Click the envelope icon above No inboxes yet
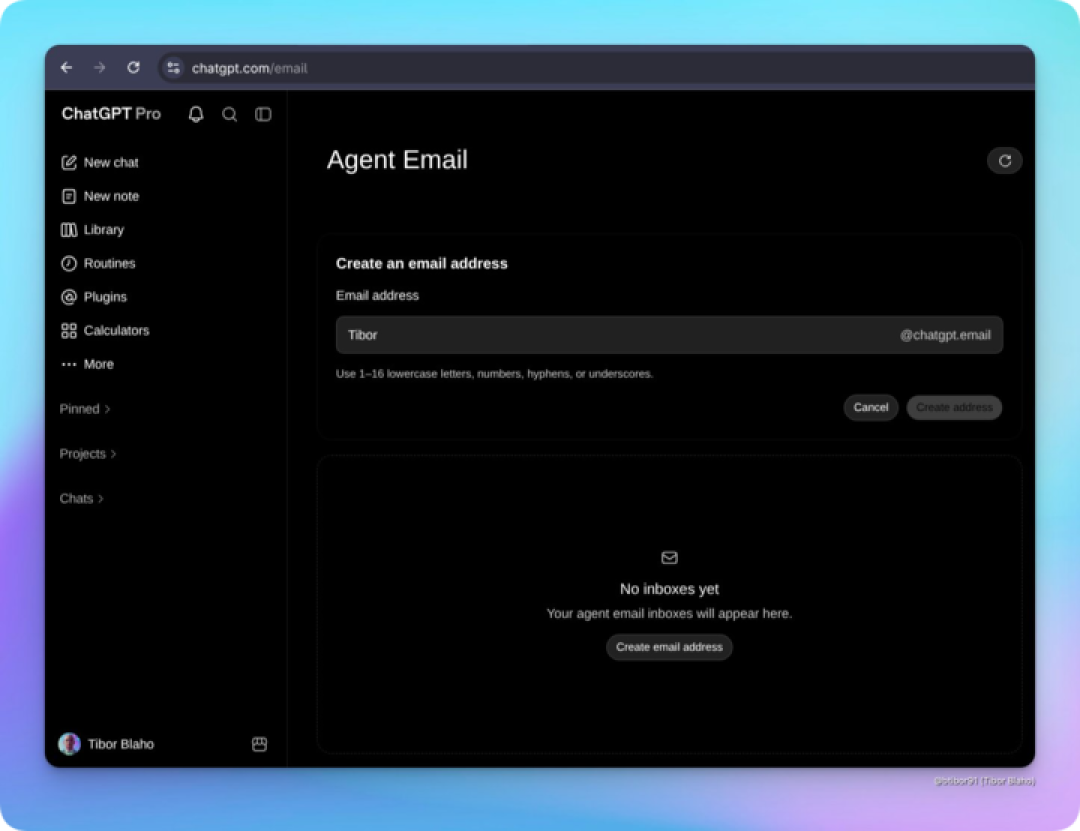Viewport: 1080px width, 831px height. pyautogui.click(x=669, y=557)
